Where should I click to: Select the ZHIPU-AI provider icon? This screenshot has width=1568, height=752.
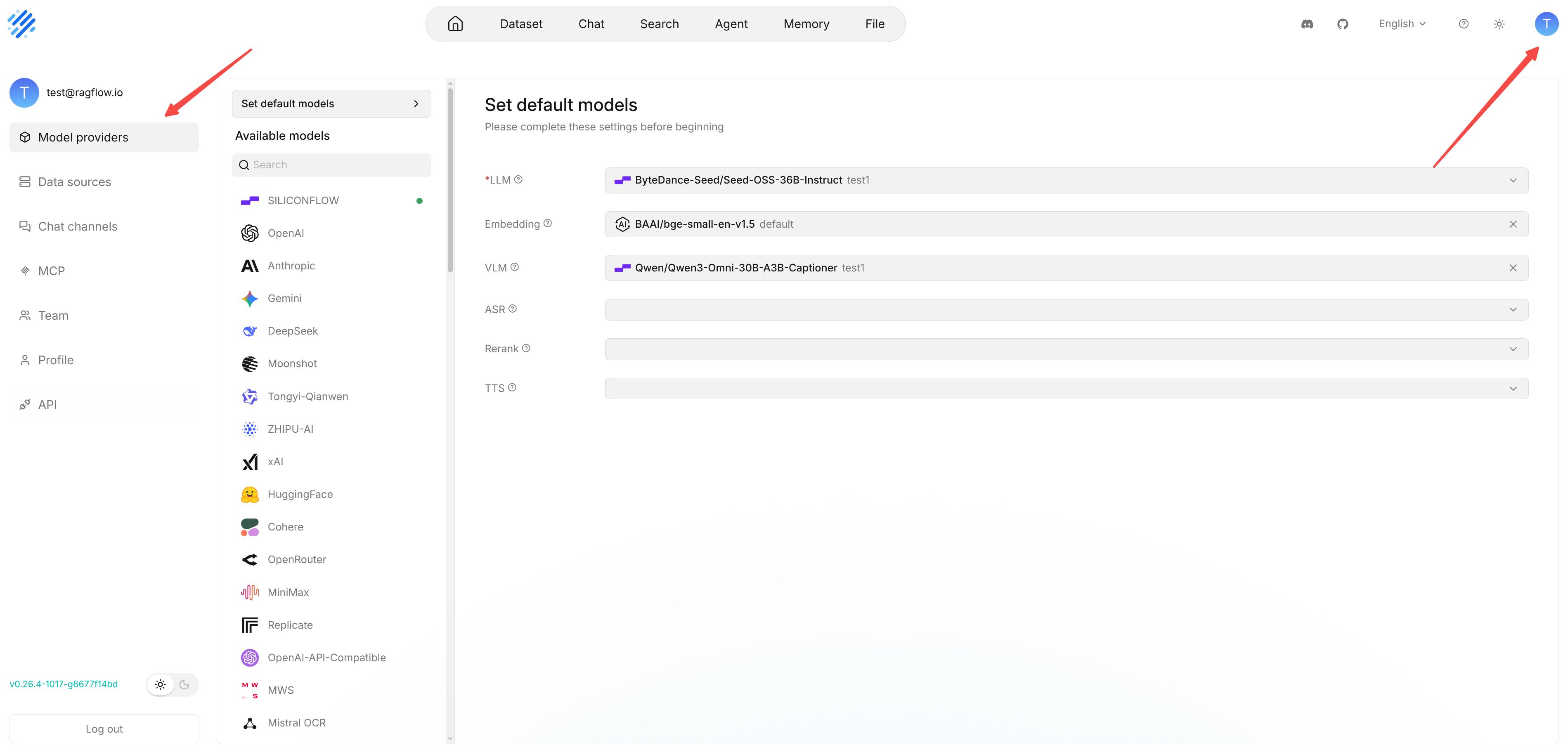[250, 429]
